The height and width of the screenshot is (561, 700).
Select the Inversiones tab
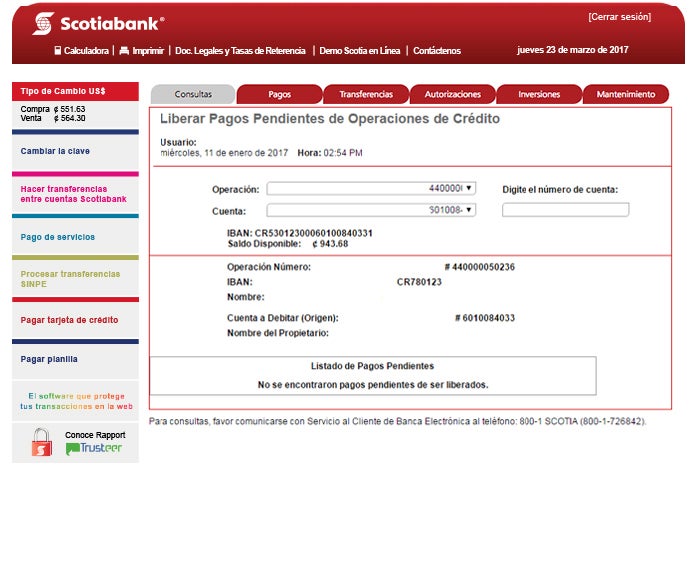pyautogui.click(x=539, y=94)
